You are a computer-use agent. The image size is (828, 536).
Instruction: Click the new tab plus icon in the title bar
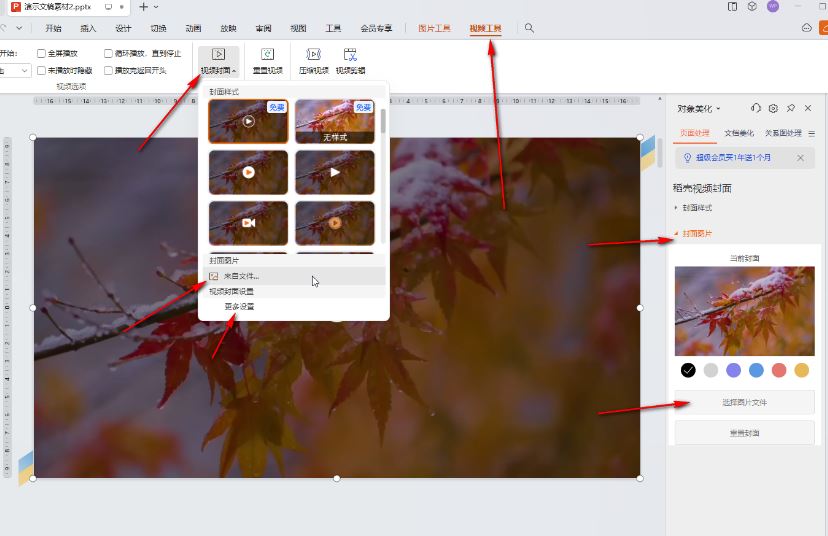click(143, 7)
